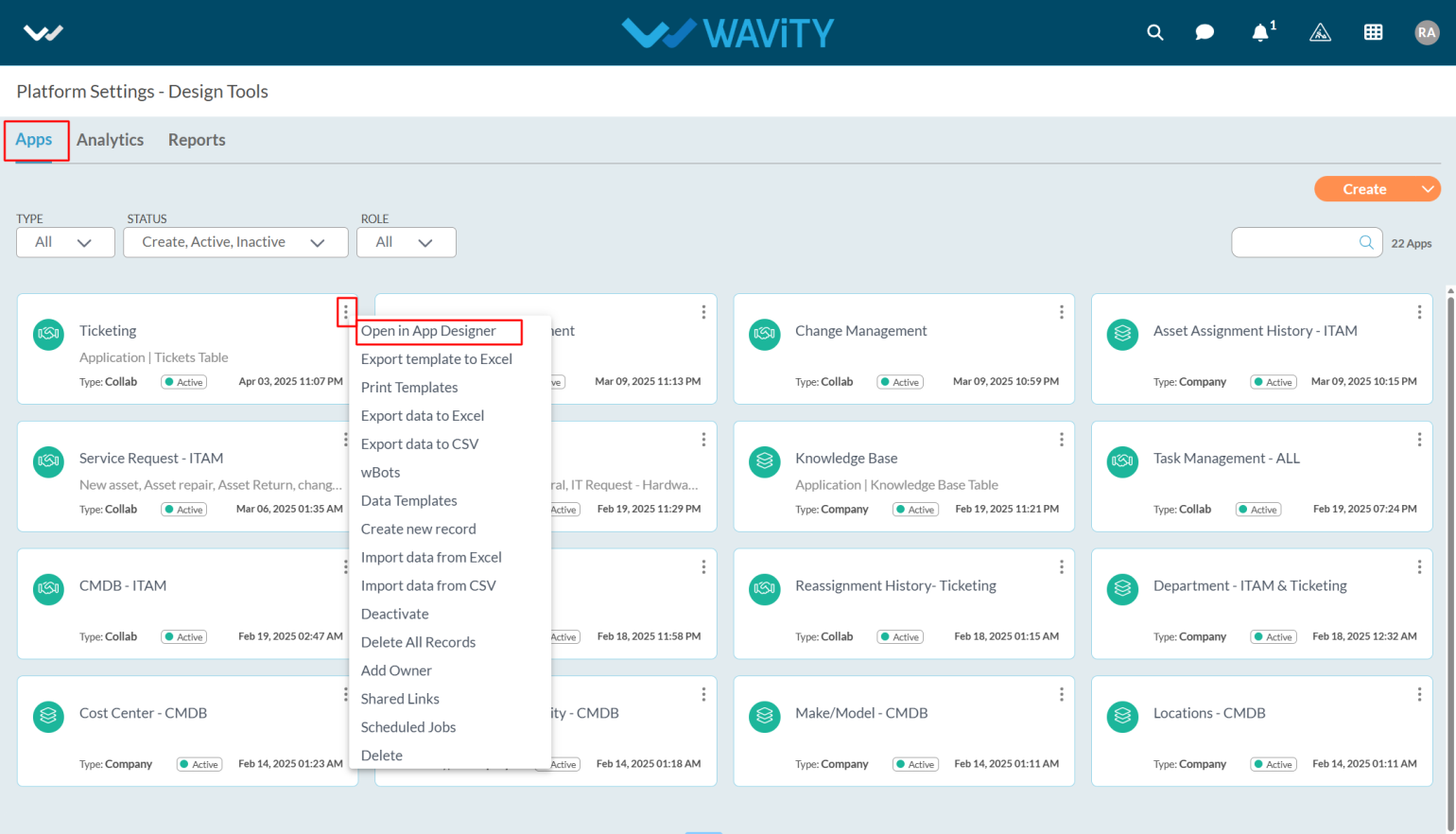1456x834 pixels.
Task: Open the Knowledge Base app title
Action: point(846,459)
